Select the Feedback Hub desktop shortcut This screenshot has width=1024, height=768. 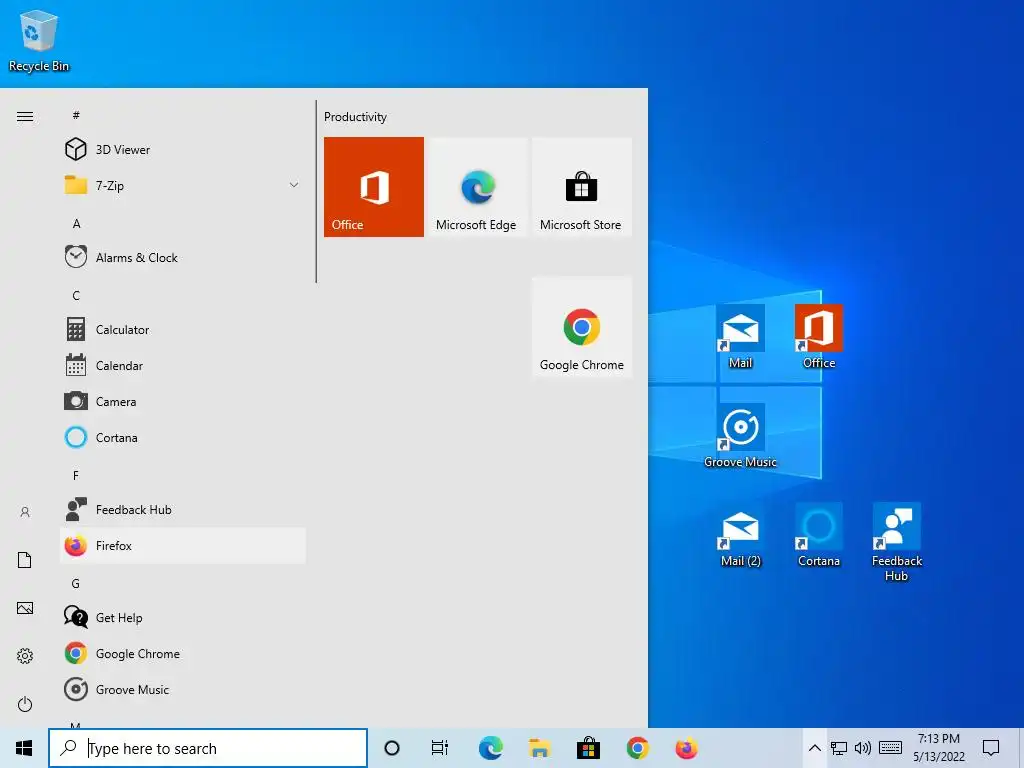897,542
